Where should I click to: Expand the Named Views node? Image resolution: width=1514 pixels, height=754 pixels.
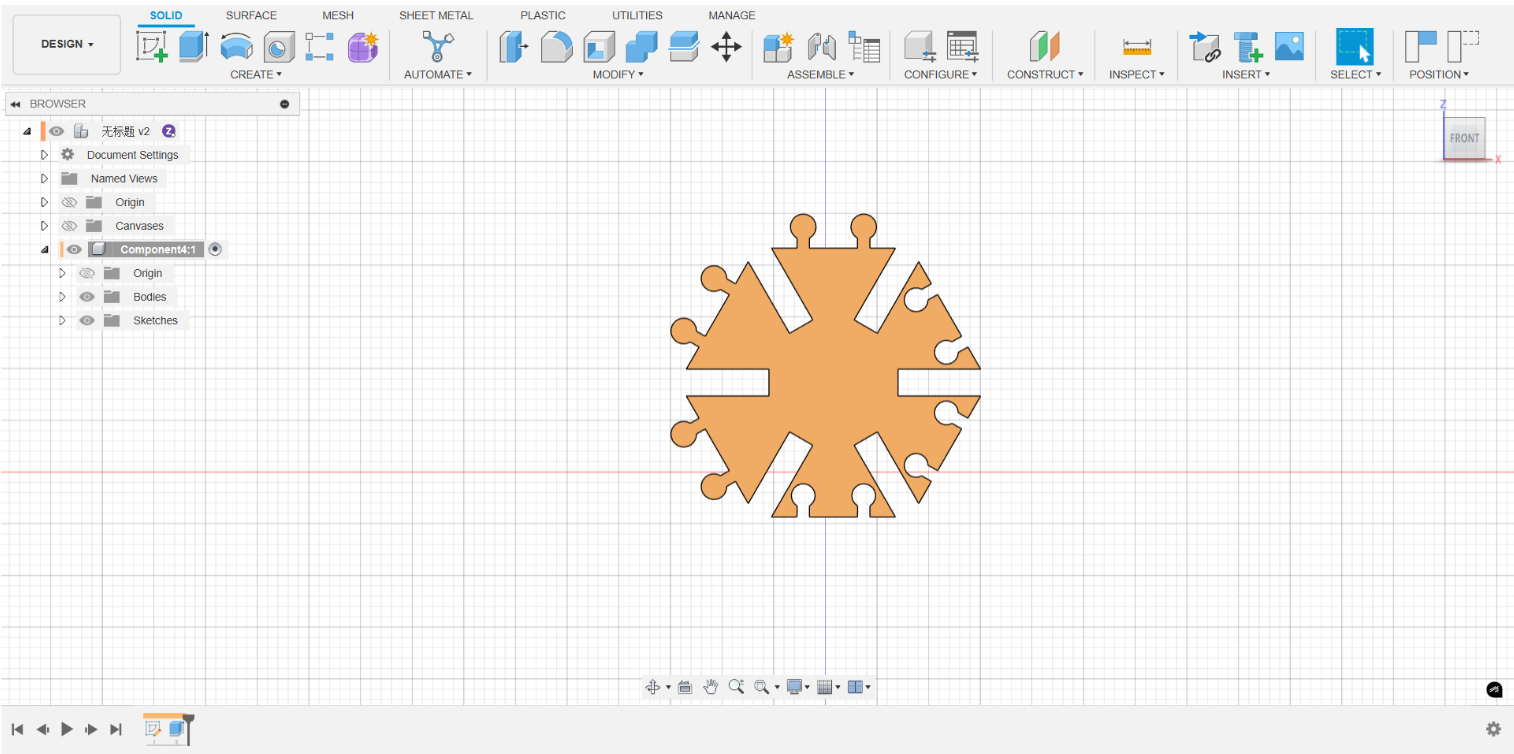pyautogui.click(x=44, y=178)
